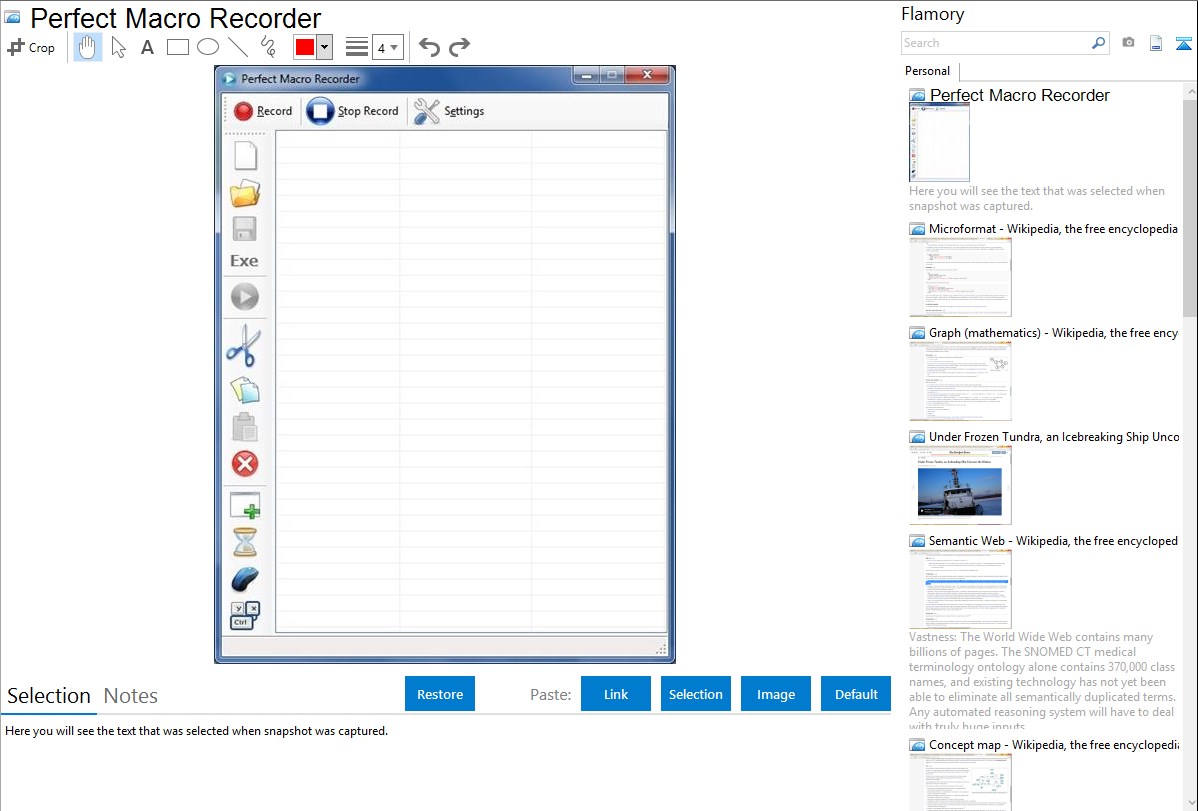Open the Personal tab in Flamory

(928, 71)
